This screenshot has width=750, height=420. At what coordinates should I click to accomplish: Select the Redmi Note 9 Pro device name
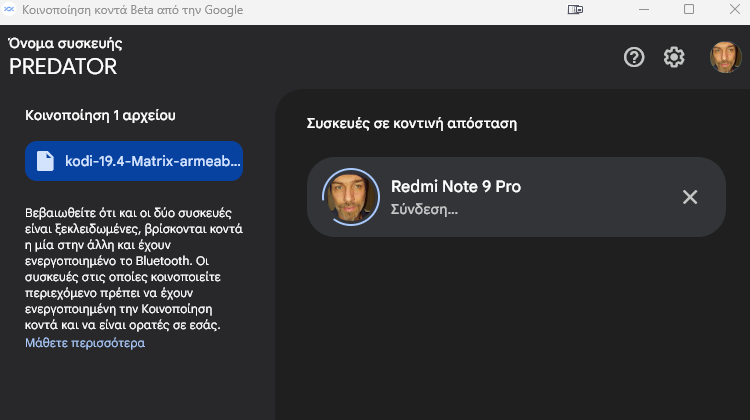(x=456, y=187)
